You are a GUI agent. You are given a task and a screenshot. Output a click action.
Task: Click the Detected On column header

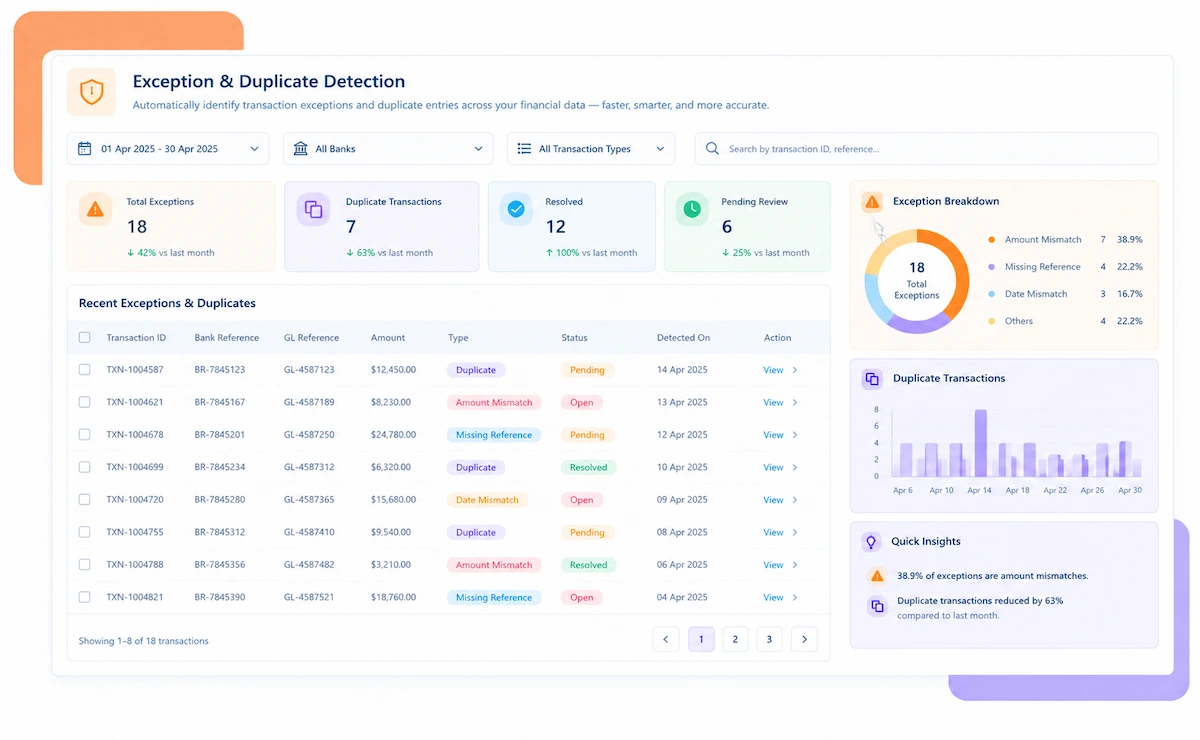683,338
